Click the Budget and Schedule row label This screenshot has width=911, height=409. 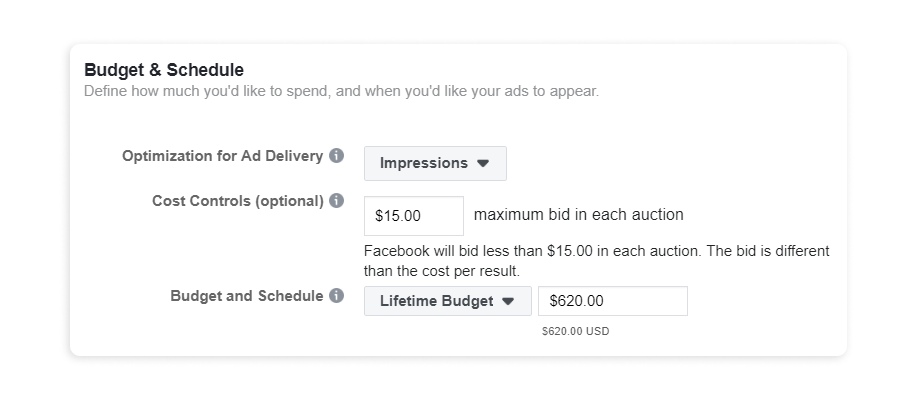[x=247, y=296]
